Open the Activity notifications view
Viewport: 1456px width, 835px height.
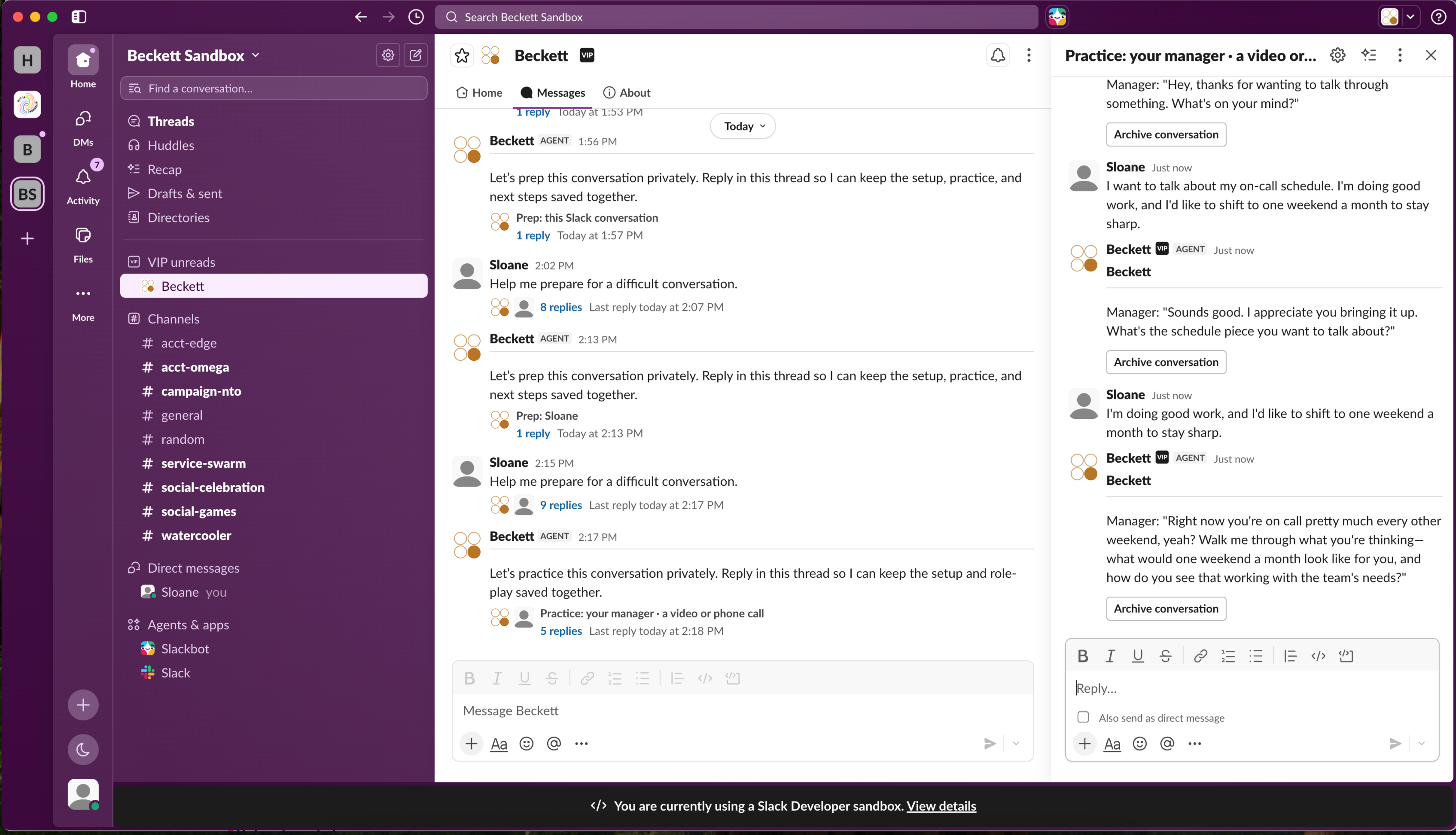click(83, 185)
